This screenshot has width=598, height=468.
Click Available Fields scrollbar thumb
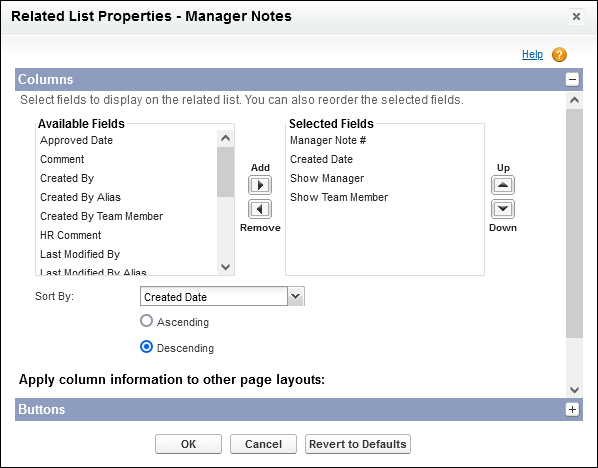pos(225,172)
